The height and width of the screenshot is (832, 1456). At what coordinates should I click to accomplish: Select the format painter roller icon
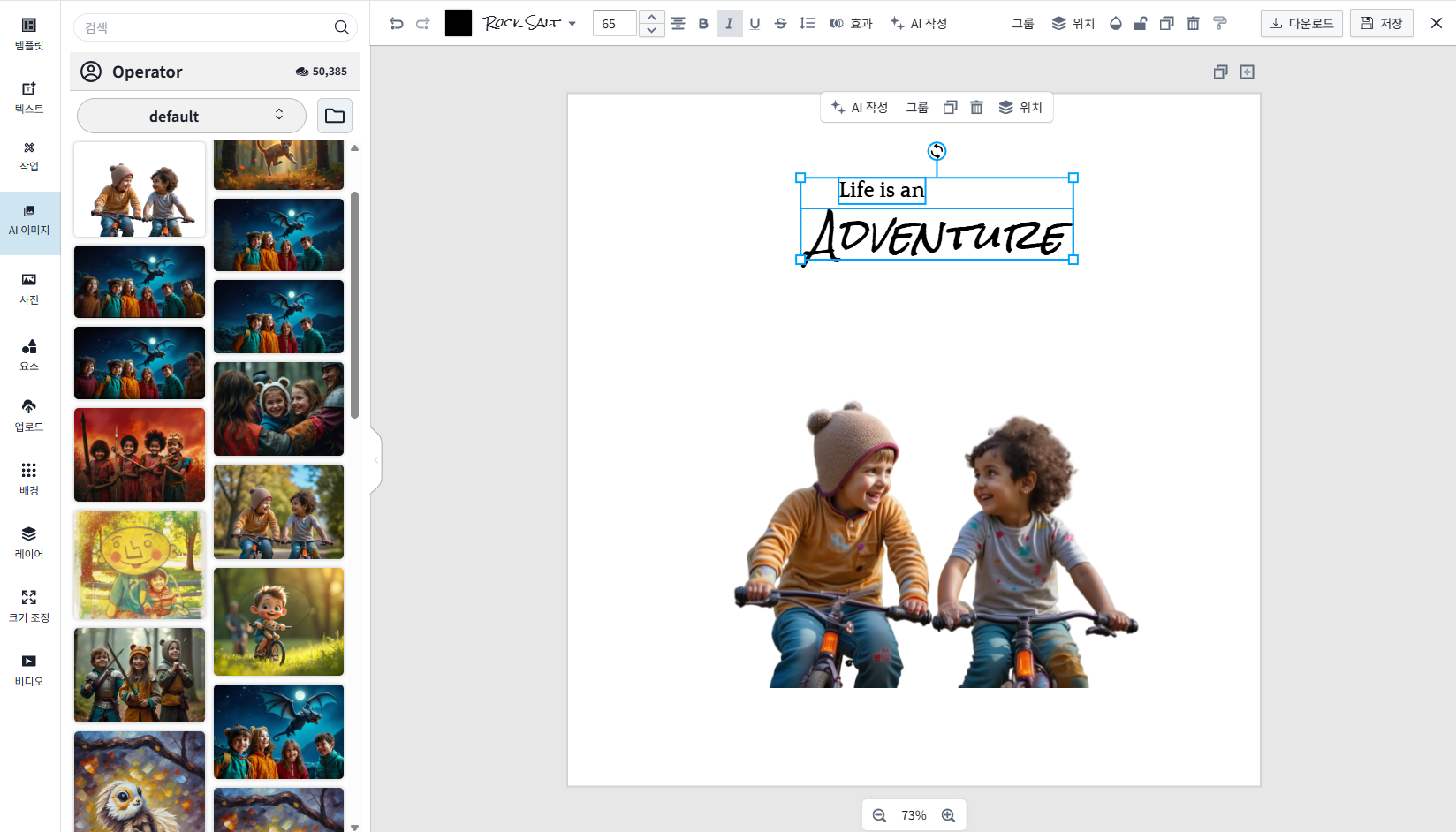1220,23
